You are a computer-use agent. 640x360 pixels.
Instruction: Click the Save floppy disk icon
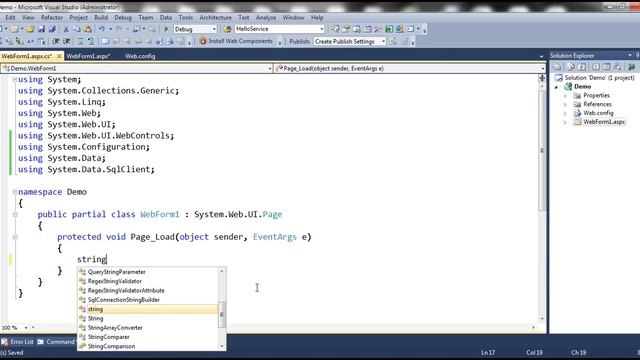click(x=41, y=29)
